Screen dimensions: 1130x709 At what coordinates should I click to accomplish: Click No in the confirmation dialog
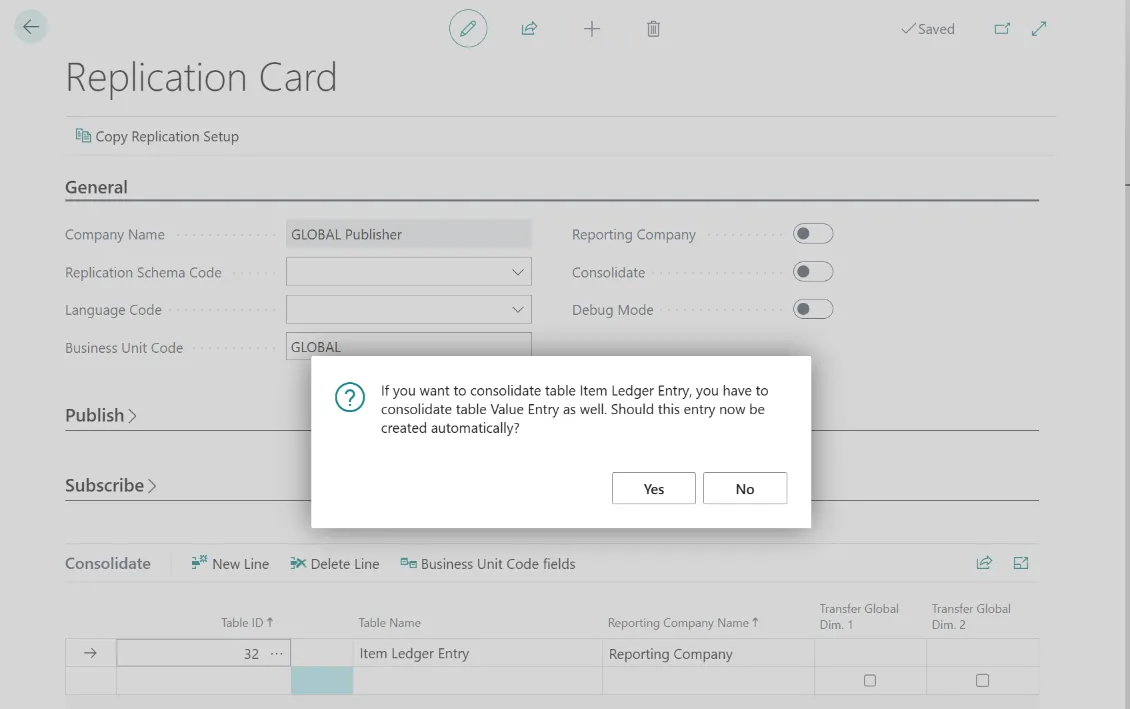click(745, 489)
